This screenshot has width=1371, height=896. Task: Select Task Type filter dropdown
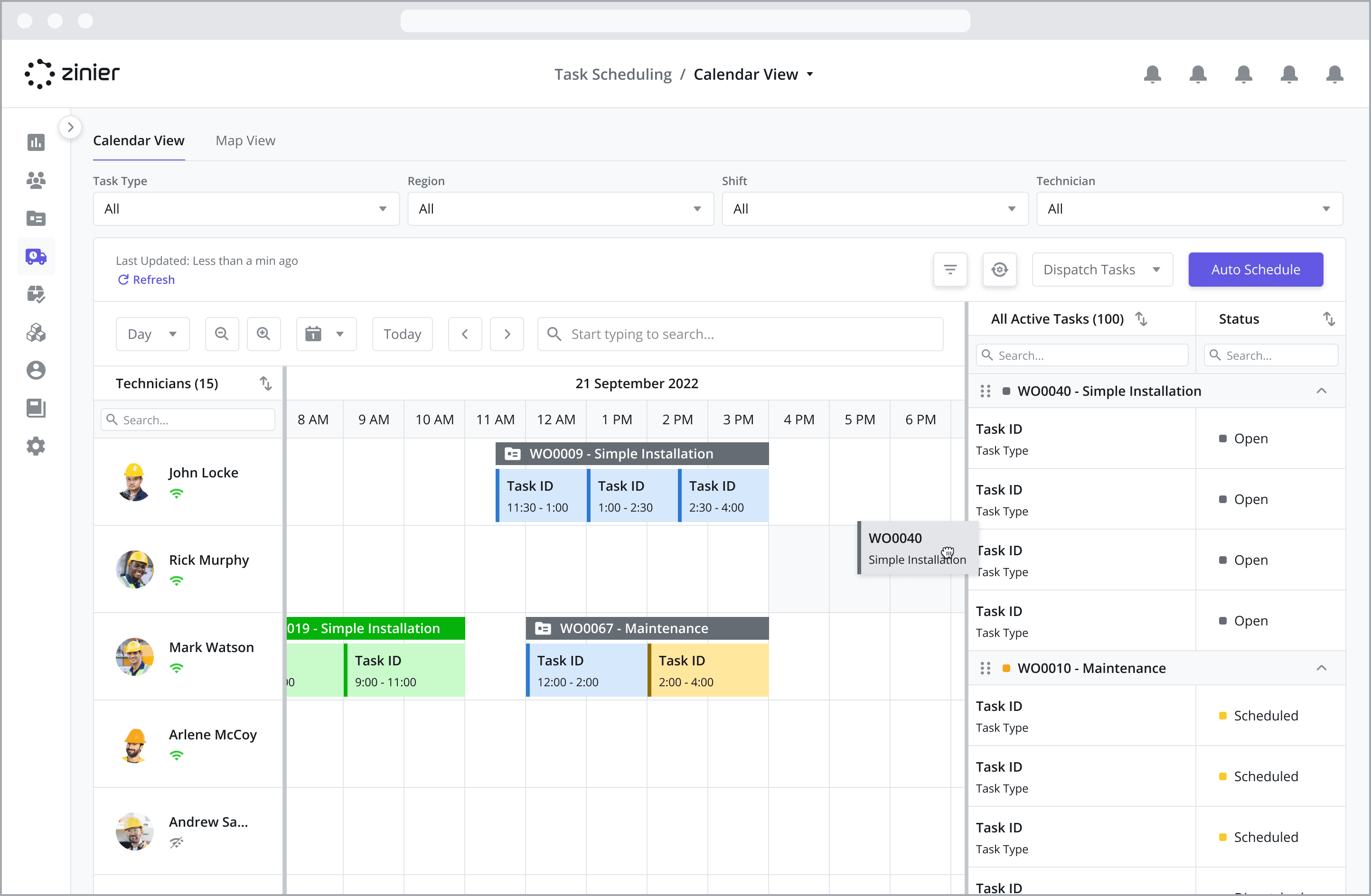(x=244, y=208)
